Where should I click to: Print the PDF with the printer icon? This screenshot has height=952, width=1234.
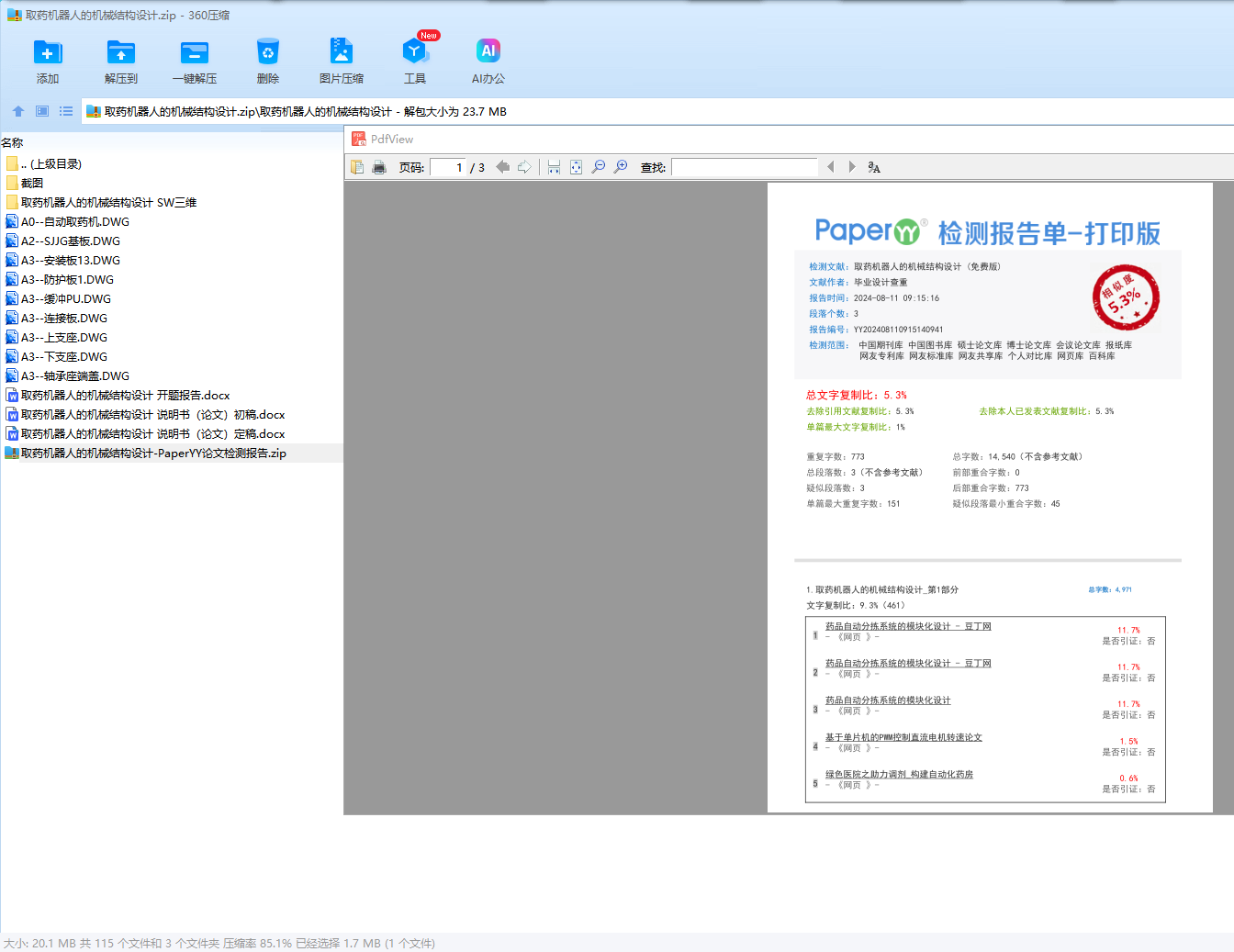pyautogui.click(x=379, y=167)
